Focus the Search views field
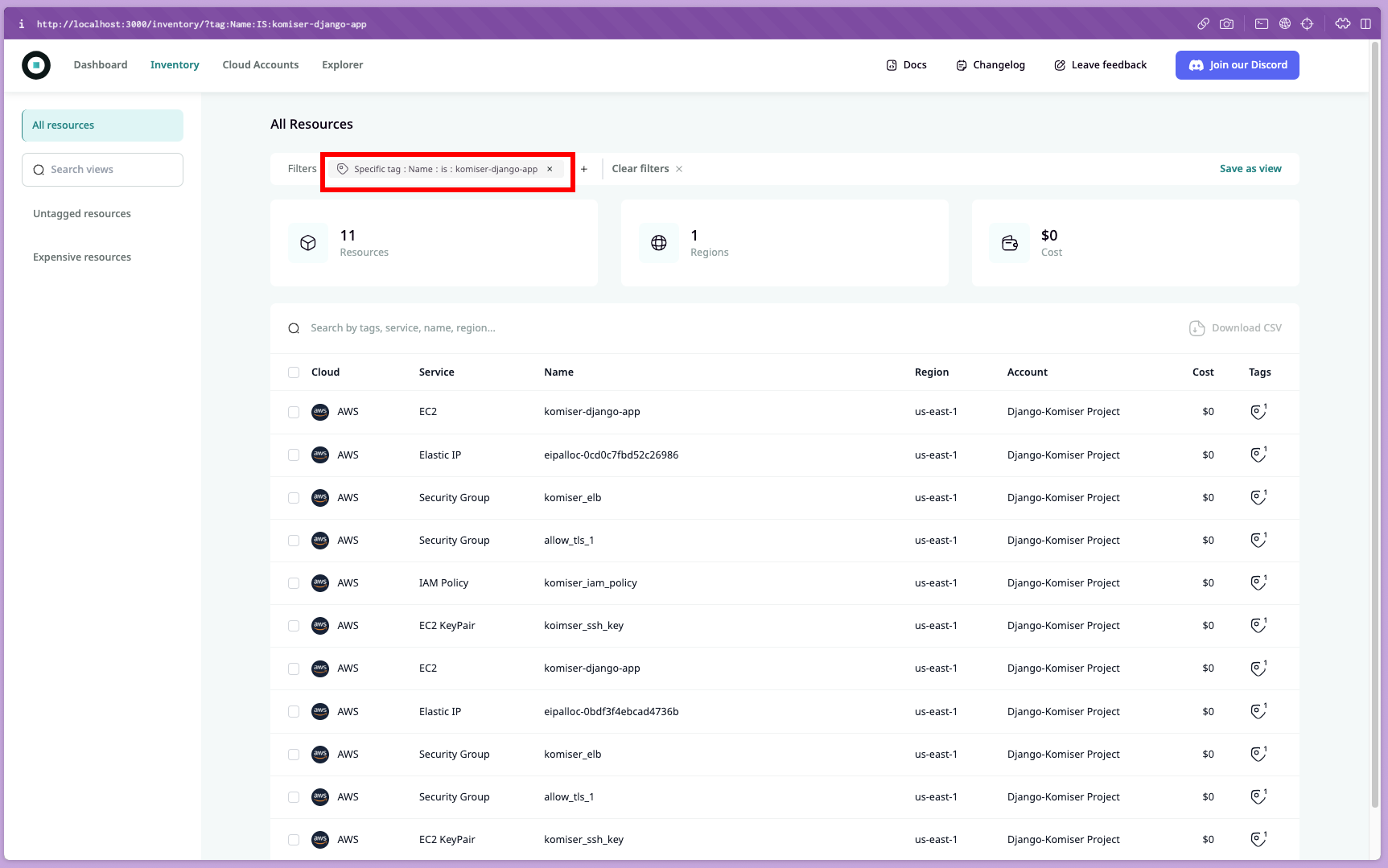The width and height of the screenshot is (1388, 868). (x=102, y=170)
